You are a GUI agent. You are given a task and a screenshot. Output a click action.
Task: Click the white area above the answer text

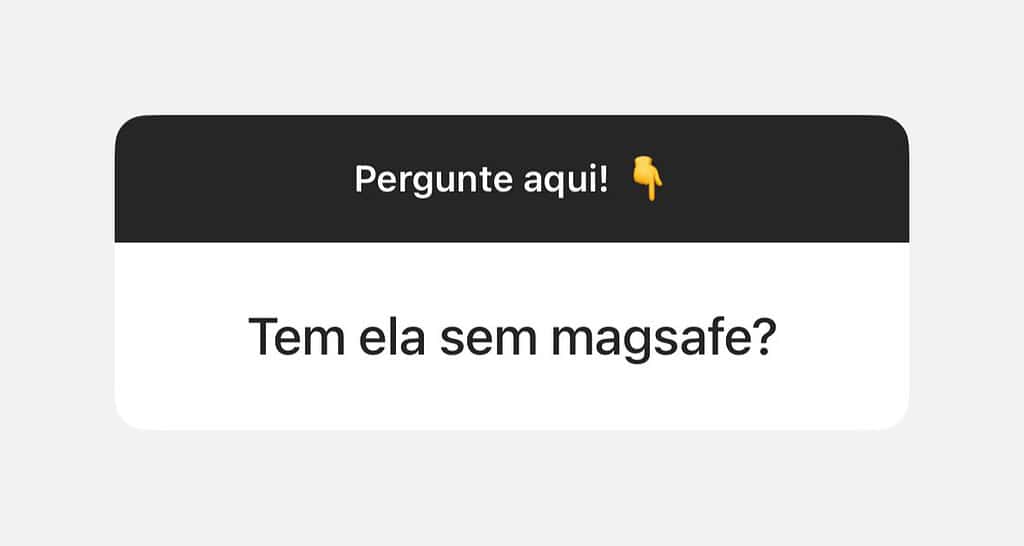point(512,278)
